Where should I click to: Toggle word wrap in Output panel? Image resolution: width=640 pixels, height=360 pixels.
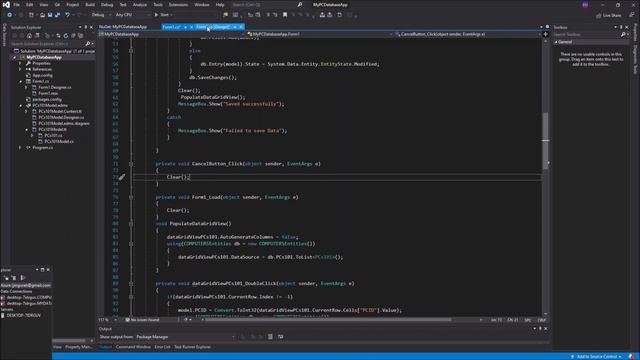(x=280, y=337)
